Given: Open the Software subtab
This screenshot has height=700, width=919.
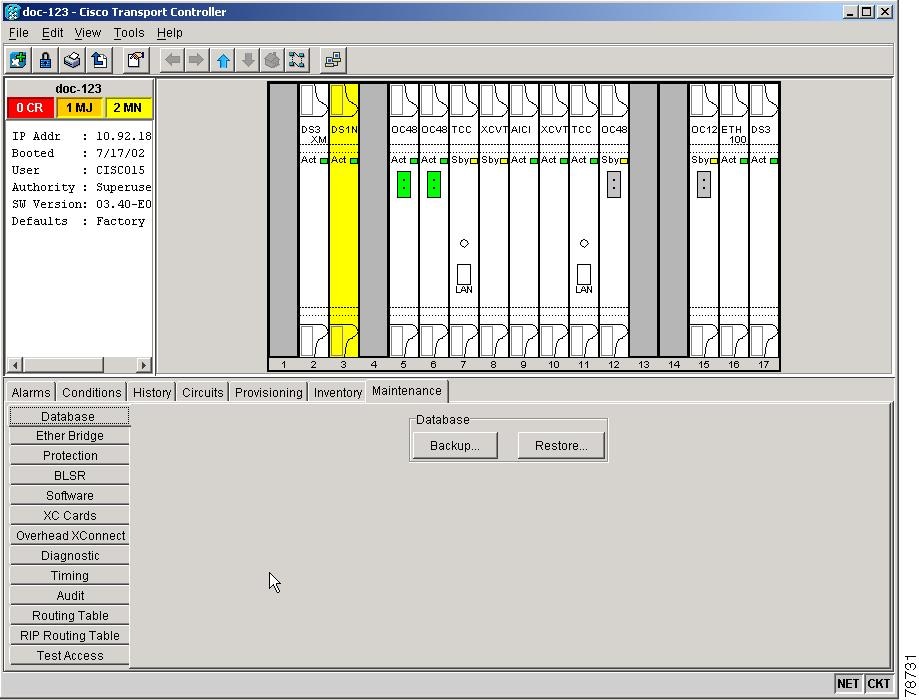Looking at the screenshot, I should coord(69,495).
